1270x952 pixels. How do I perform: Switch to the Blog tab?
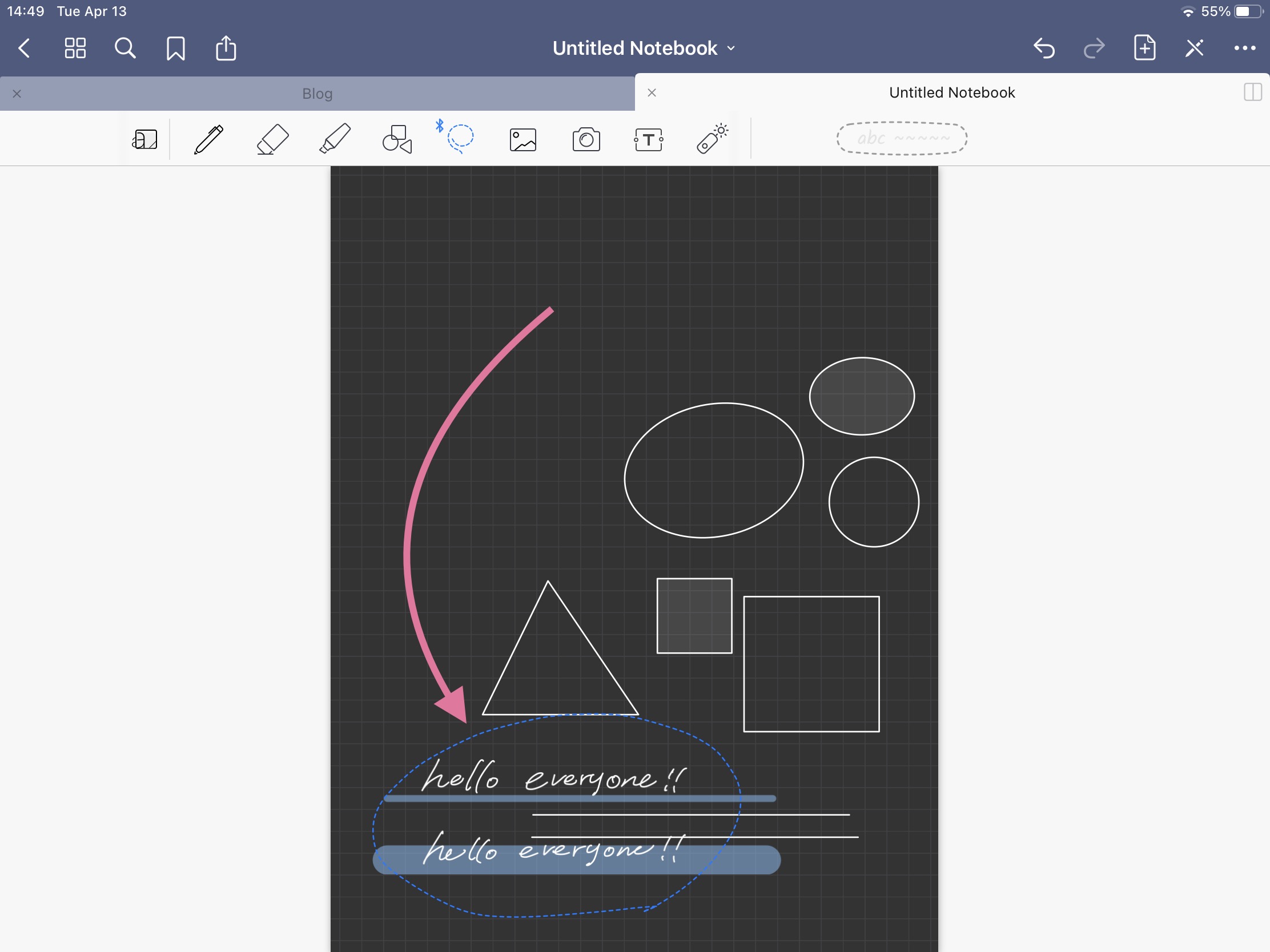(x=317, y=94)
